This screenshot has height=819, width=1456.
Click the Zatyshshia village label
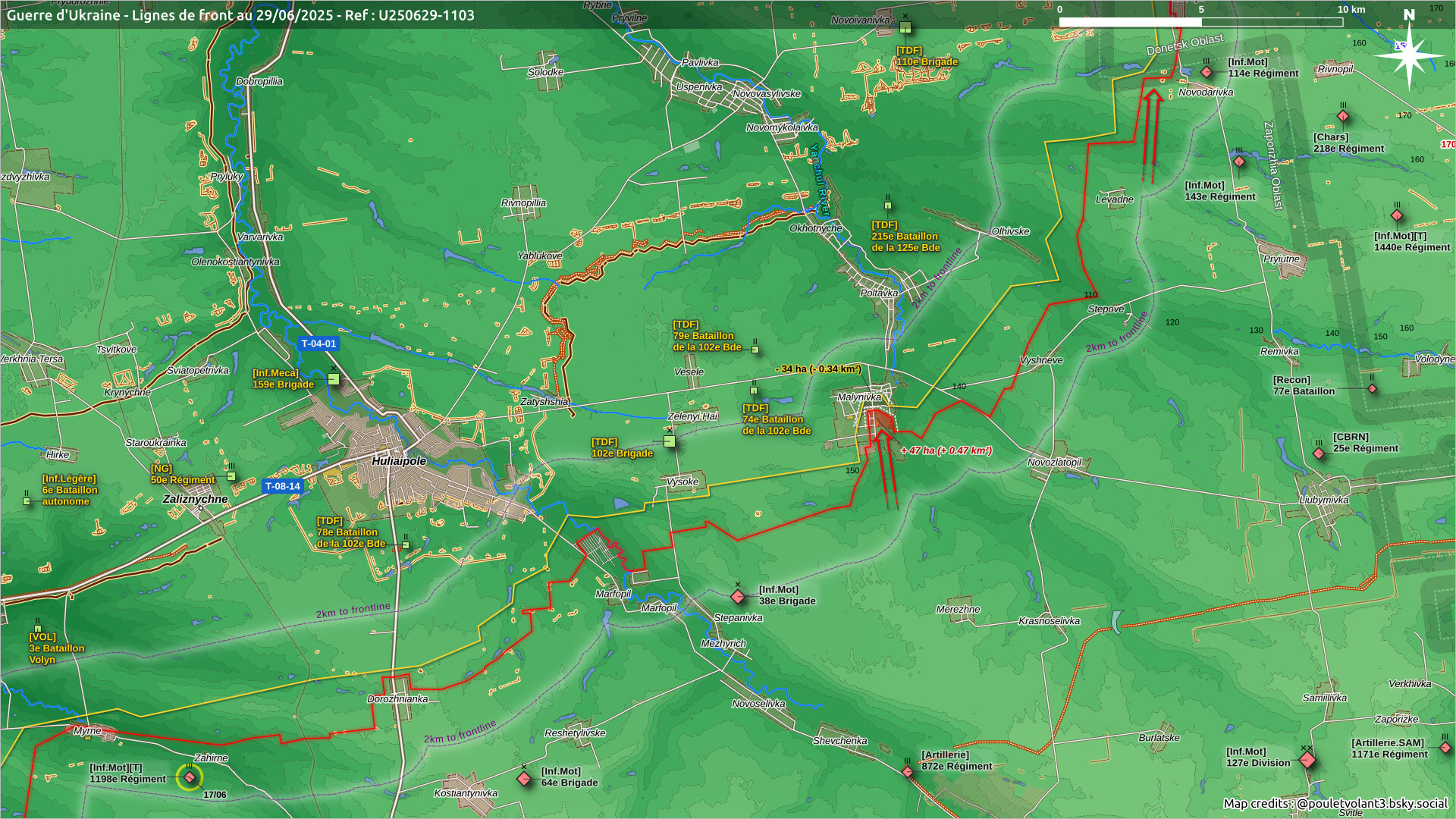coord(544,401)
